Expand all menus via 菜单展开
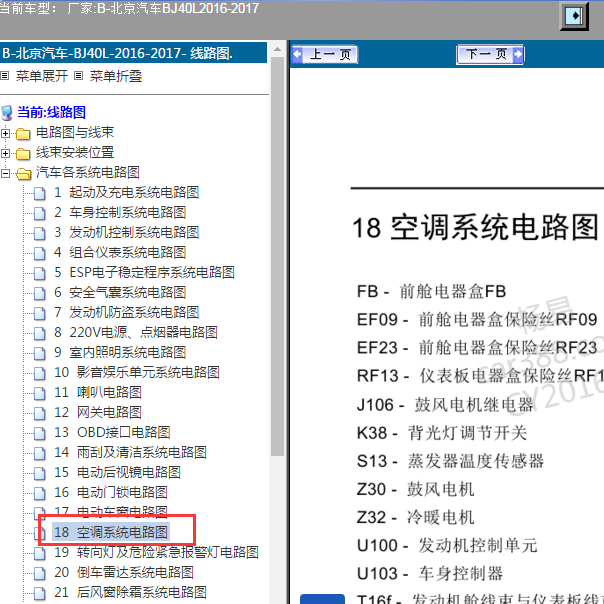 point(42,76)
